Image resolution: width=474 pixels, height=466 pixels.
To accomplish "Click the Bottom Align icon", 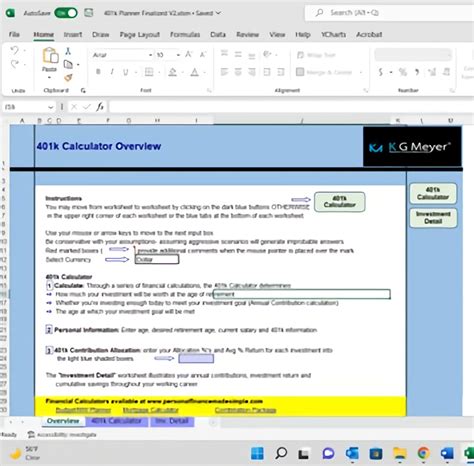I will 252,55.
